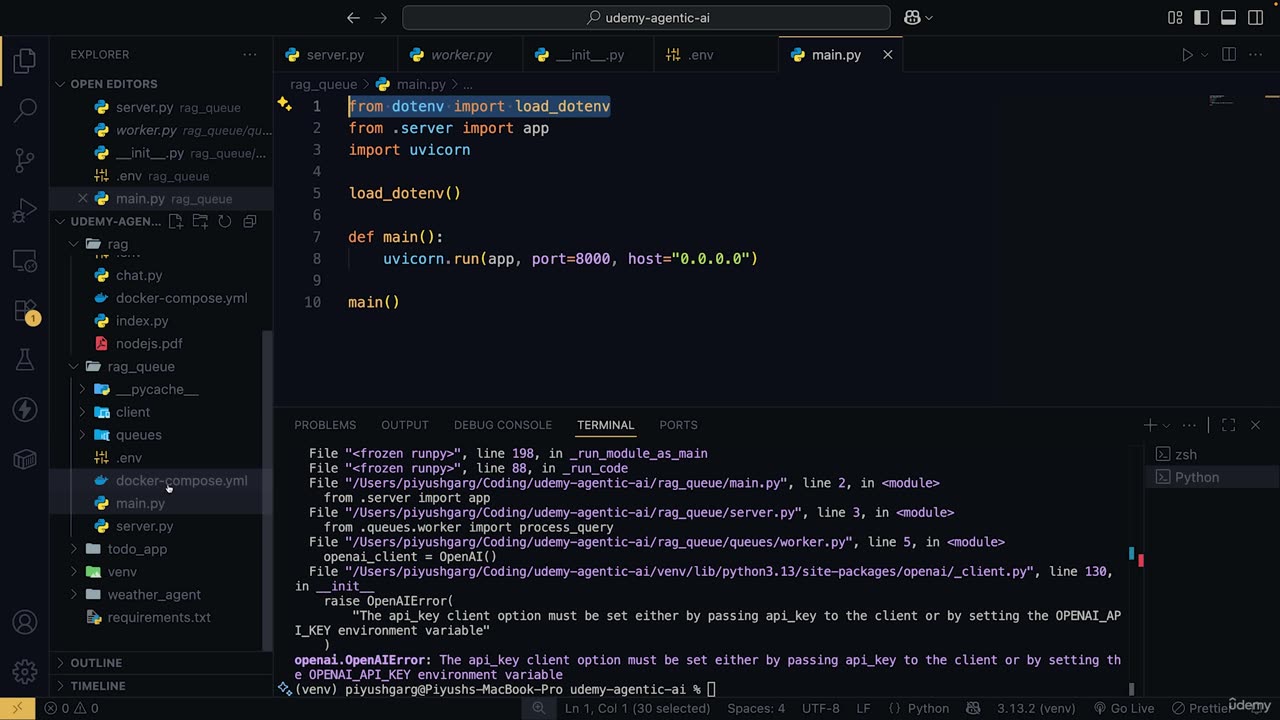The height and width of the screenshot is (720, 1280).
Task: Click the sparkle code action icon on line 1
Action: pyautogui.click(x=285, y=105)
